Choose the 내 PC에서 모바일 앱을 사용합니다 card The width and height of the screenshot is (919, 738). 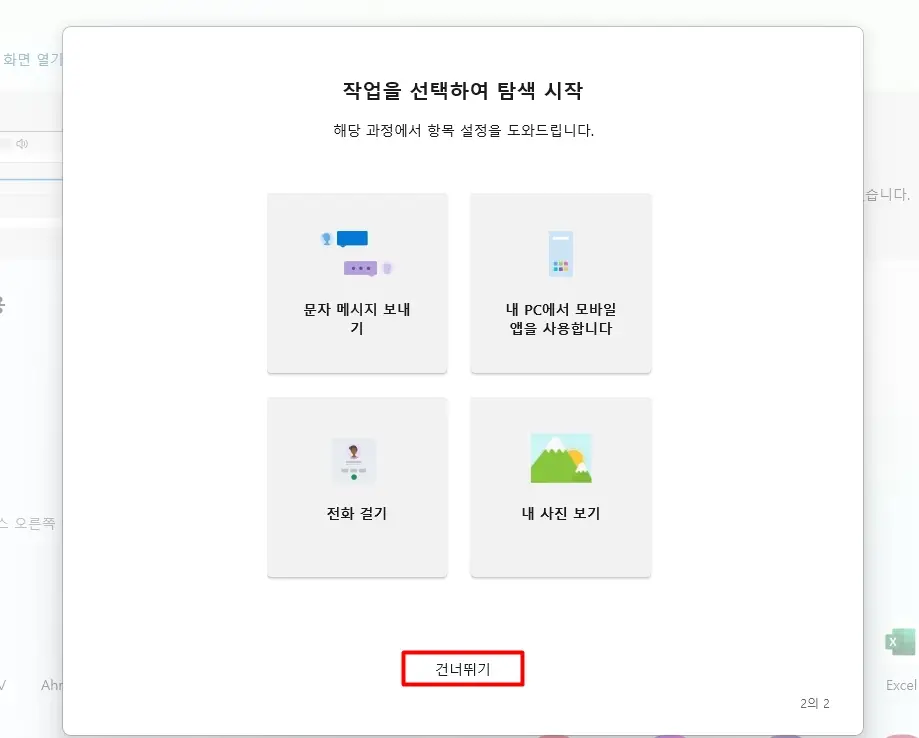coord(560,283)
